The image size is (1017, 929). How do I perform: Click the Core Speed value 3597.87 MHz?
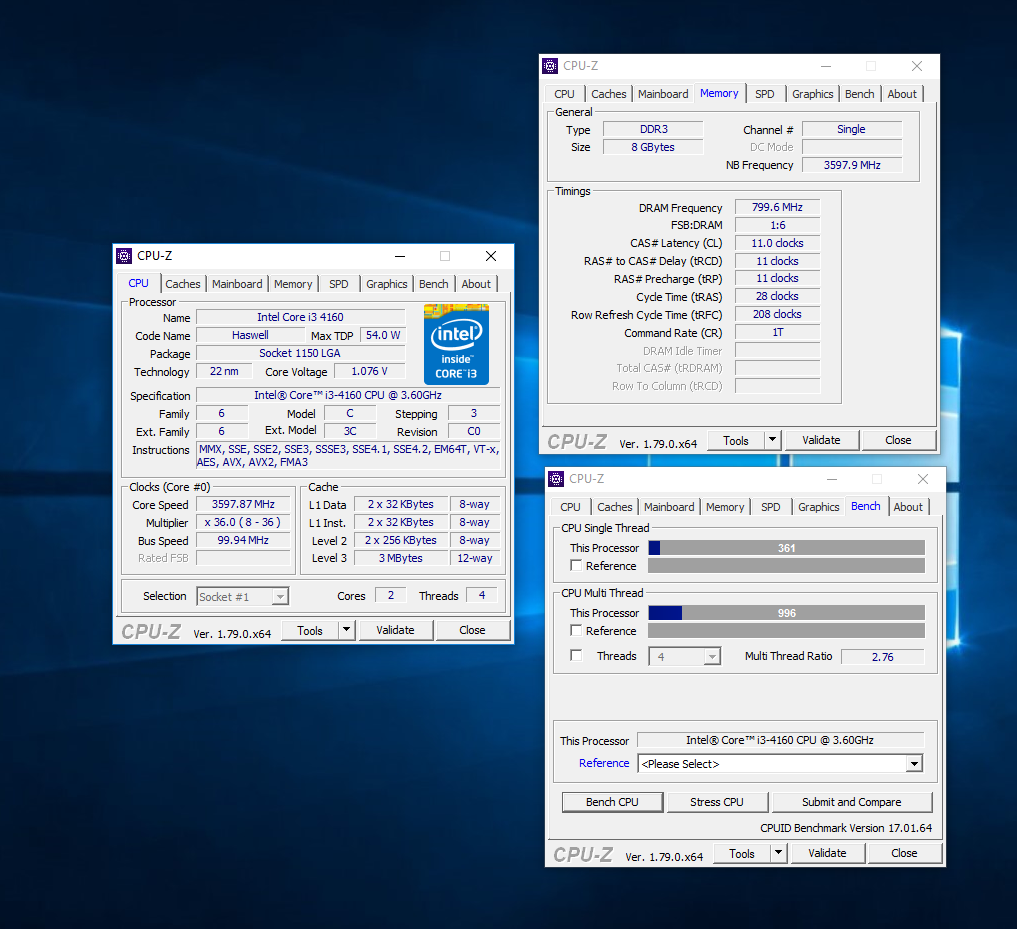[x=243, y=504]
